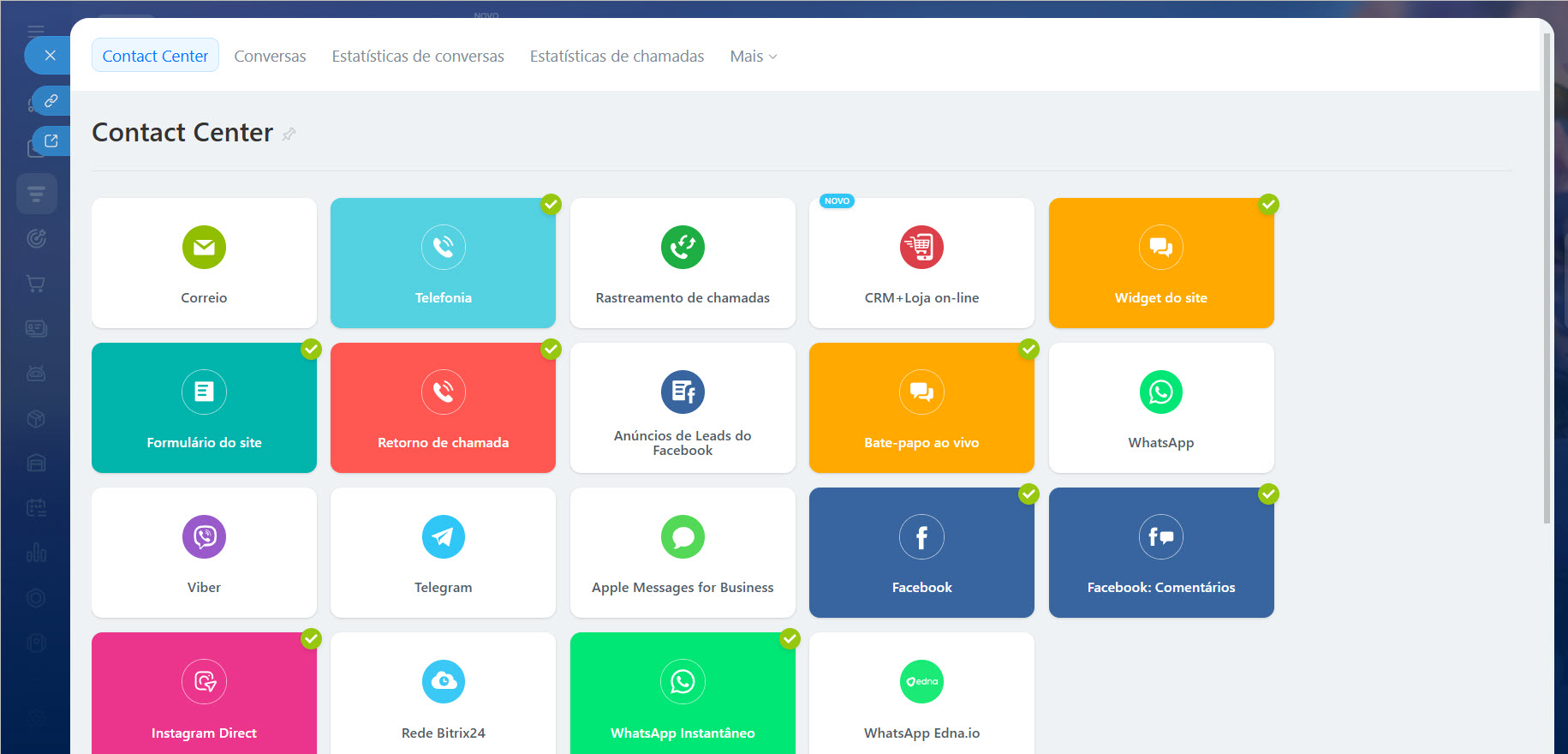The height and width of the screenshot is (754, 1568).
Task: Click the pin icon beside Contact Center title
Action: [289, 134]
